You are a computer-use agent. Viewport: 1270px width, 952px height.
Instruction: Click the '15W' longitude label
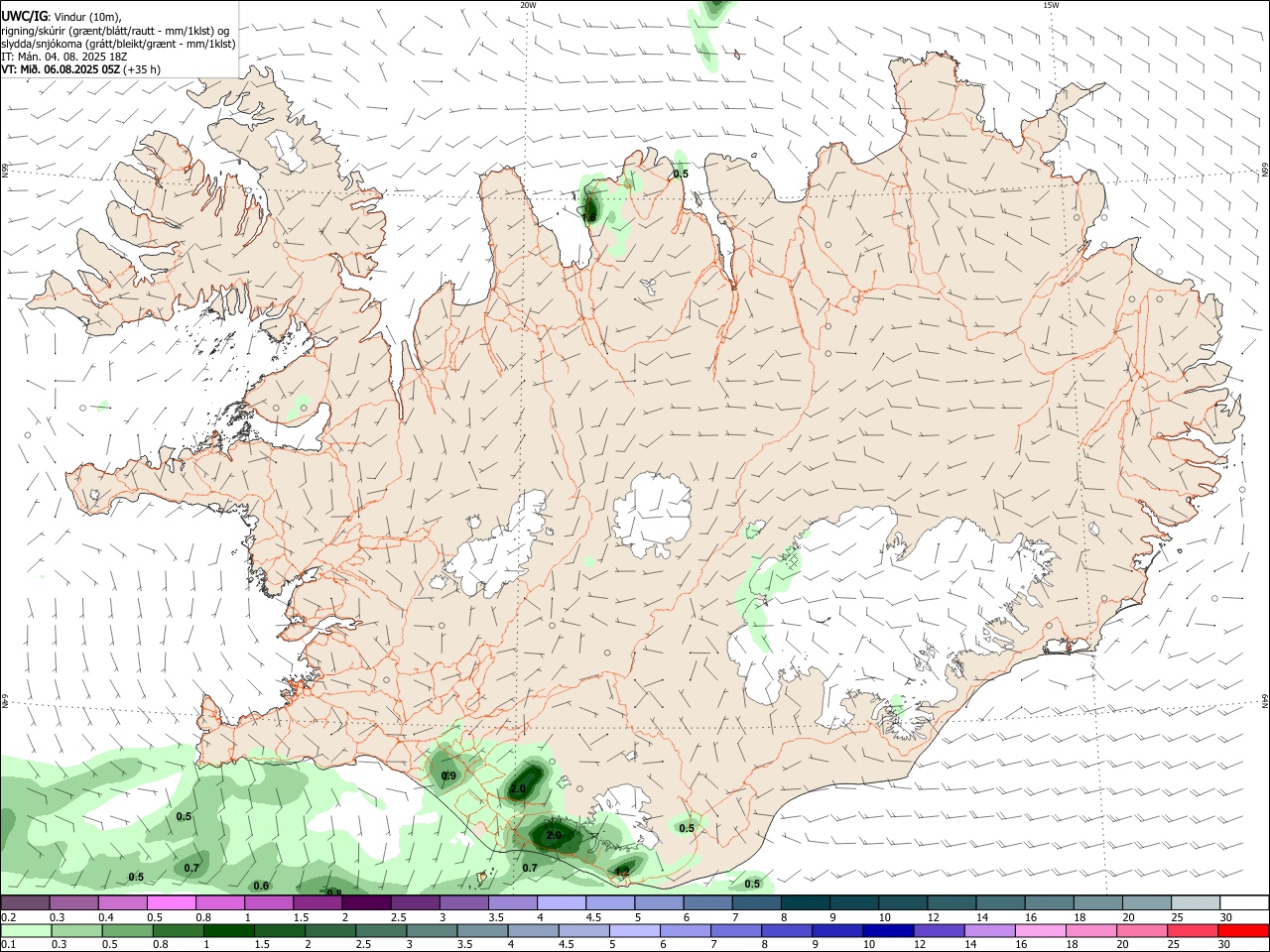[x=1052, y=5]
